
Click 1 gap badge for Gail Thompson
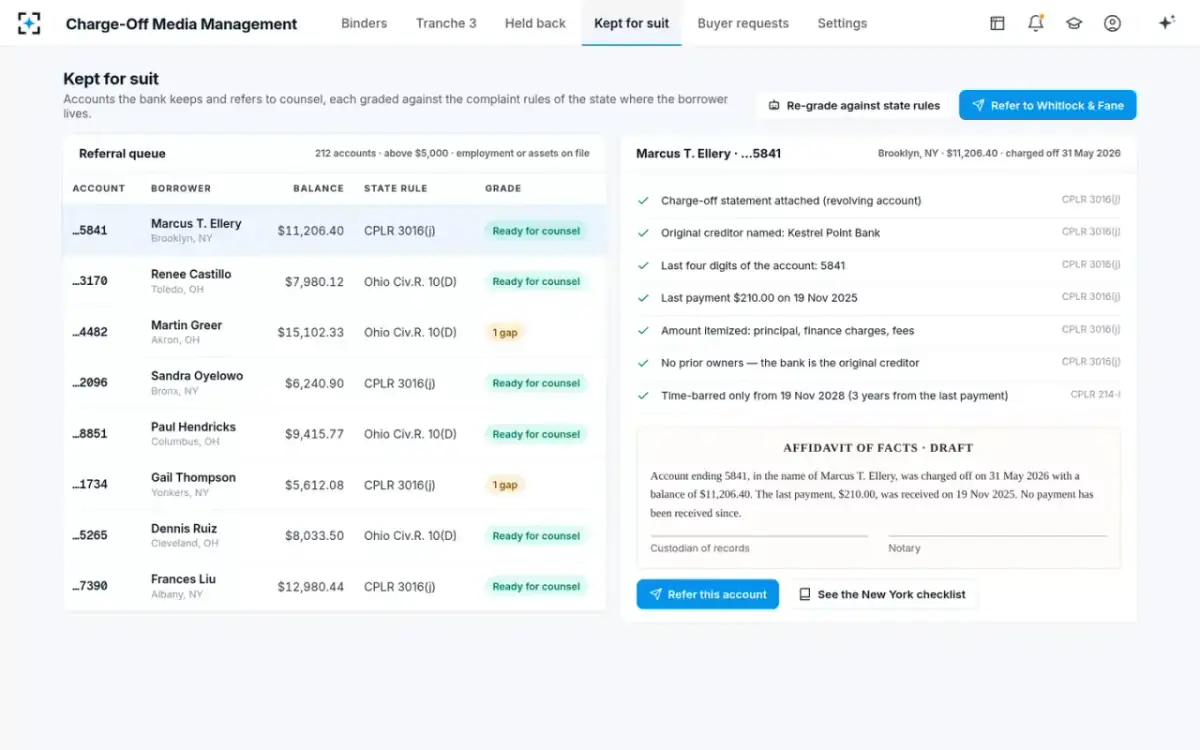tap(505, 485)
